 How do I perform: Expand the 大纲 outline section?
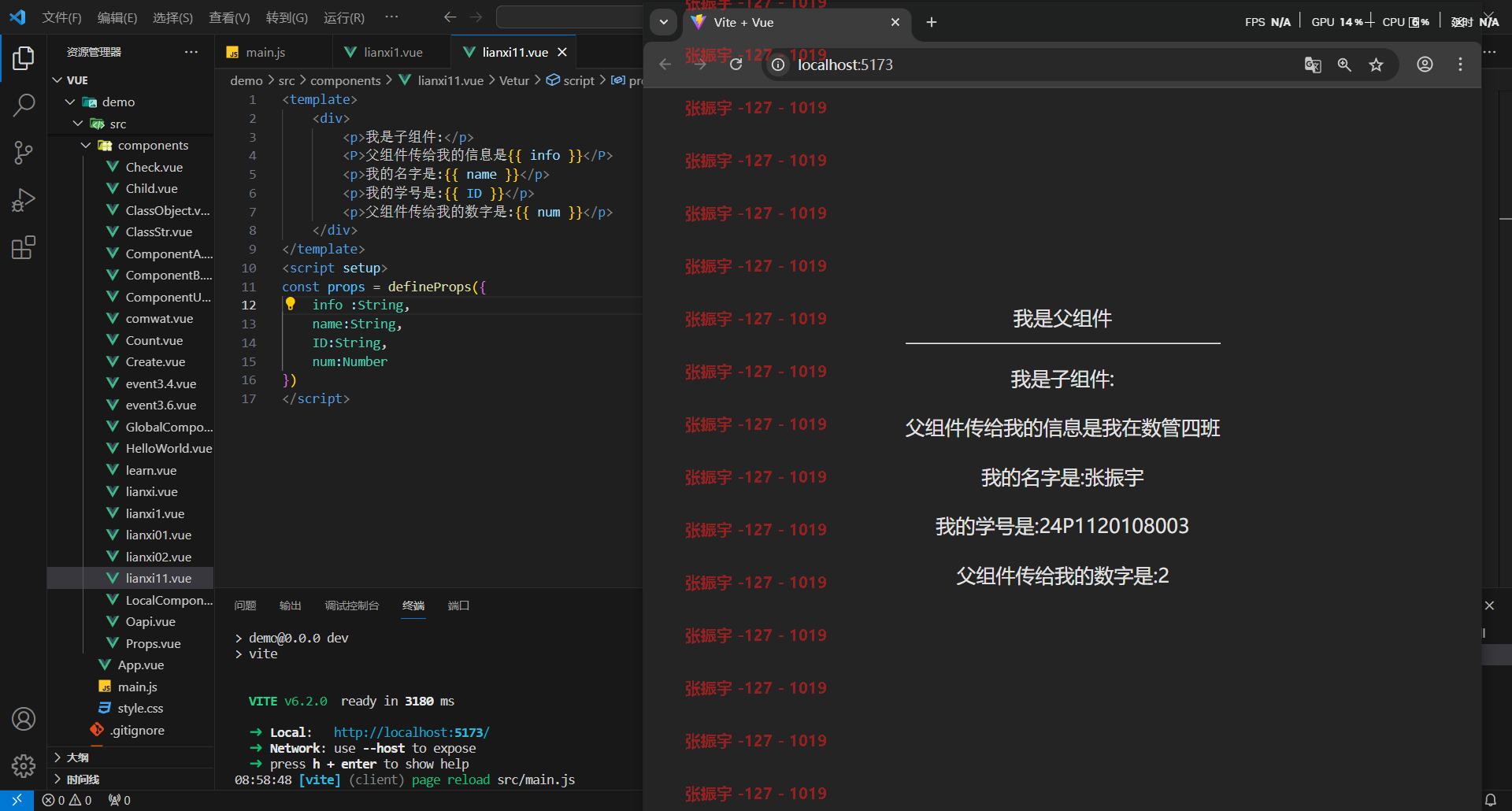point(131,757)
